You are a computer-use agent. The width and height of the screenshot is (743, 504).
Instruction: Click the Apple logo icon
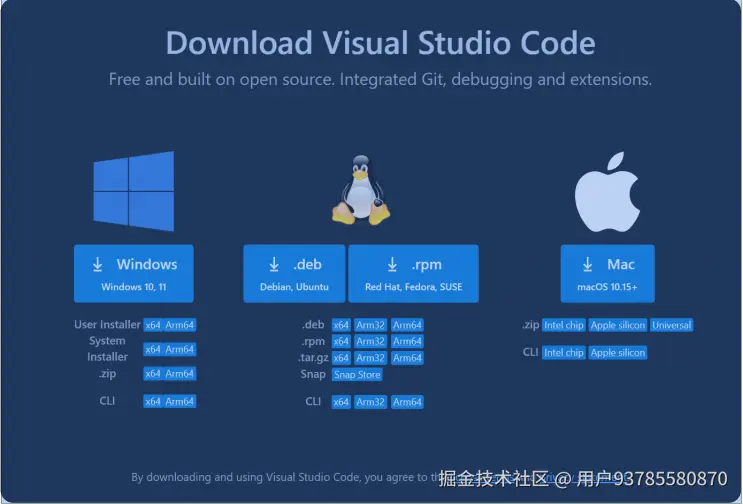pyautogui.click(x=607, y=192)
